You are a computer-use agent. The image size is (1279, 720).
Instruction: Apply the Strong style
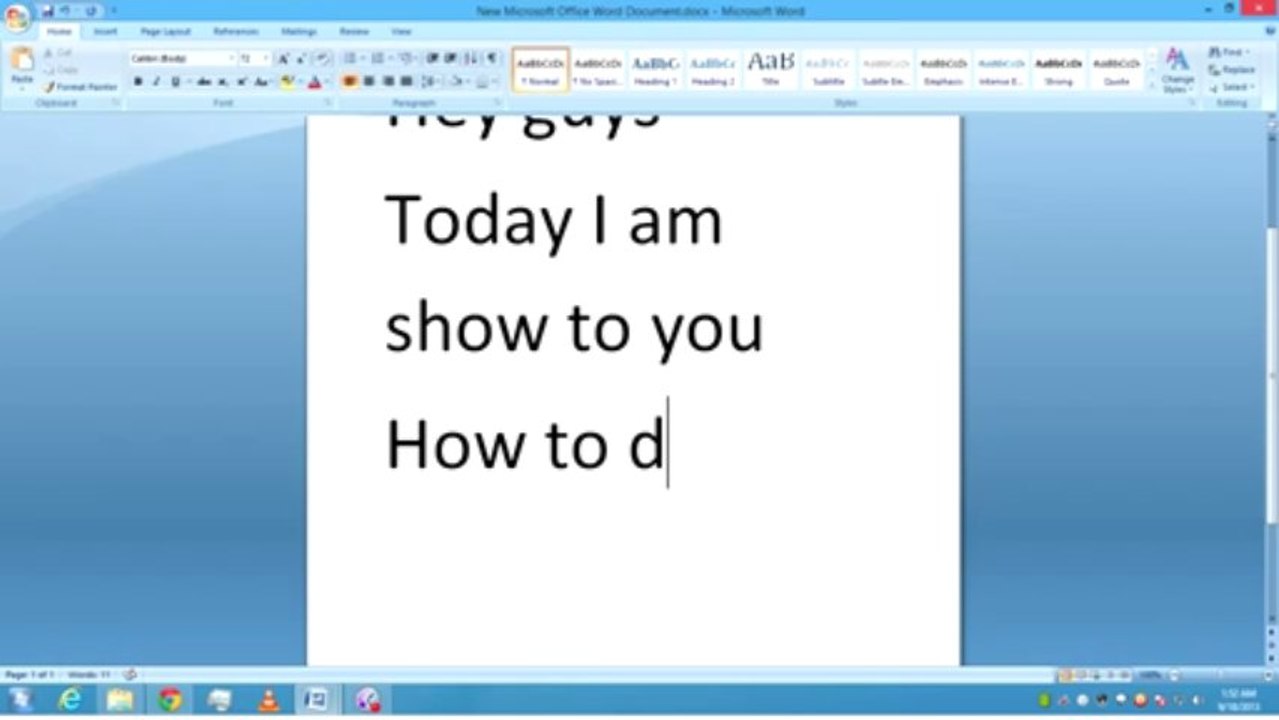pos(1058,69)
